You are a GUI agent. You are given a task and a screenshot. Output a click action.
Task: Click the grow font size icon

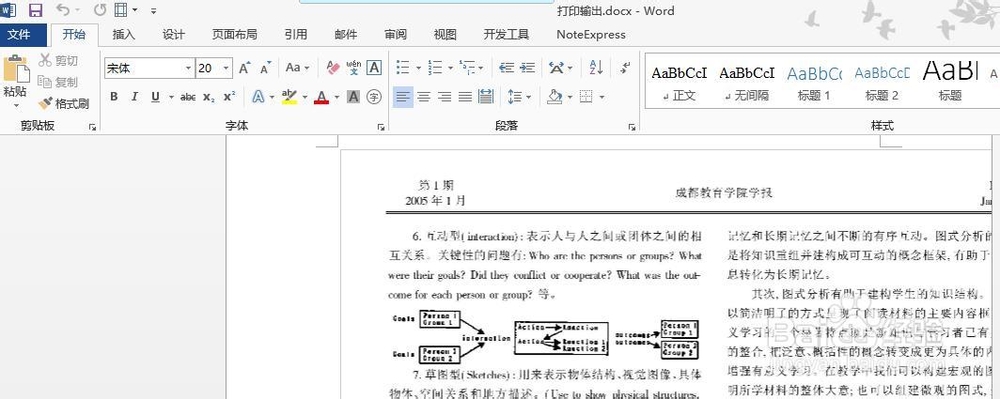[244, 68]
